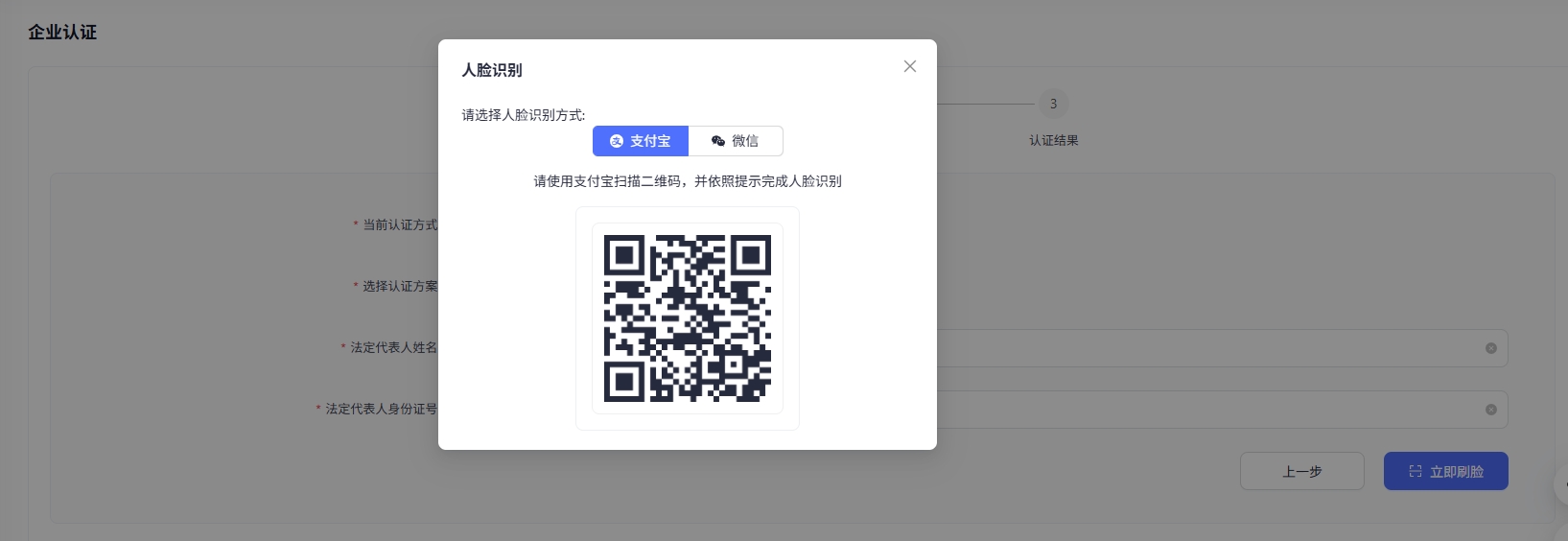Click step 3 circle in progress steps

(1053, 104)
